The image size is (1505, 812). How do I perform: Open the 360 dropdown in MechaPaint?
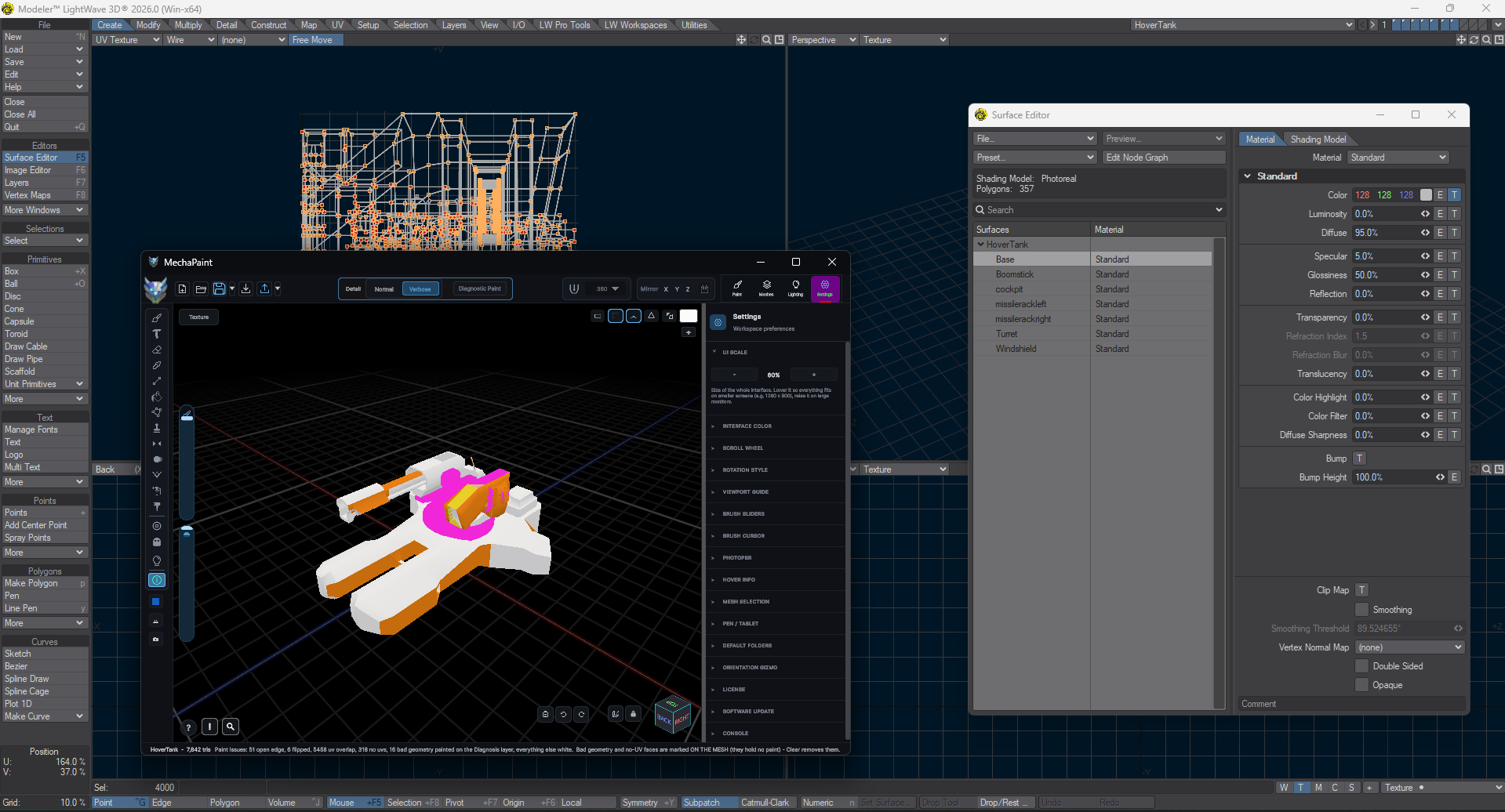(607, 289)
